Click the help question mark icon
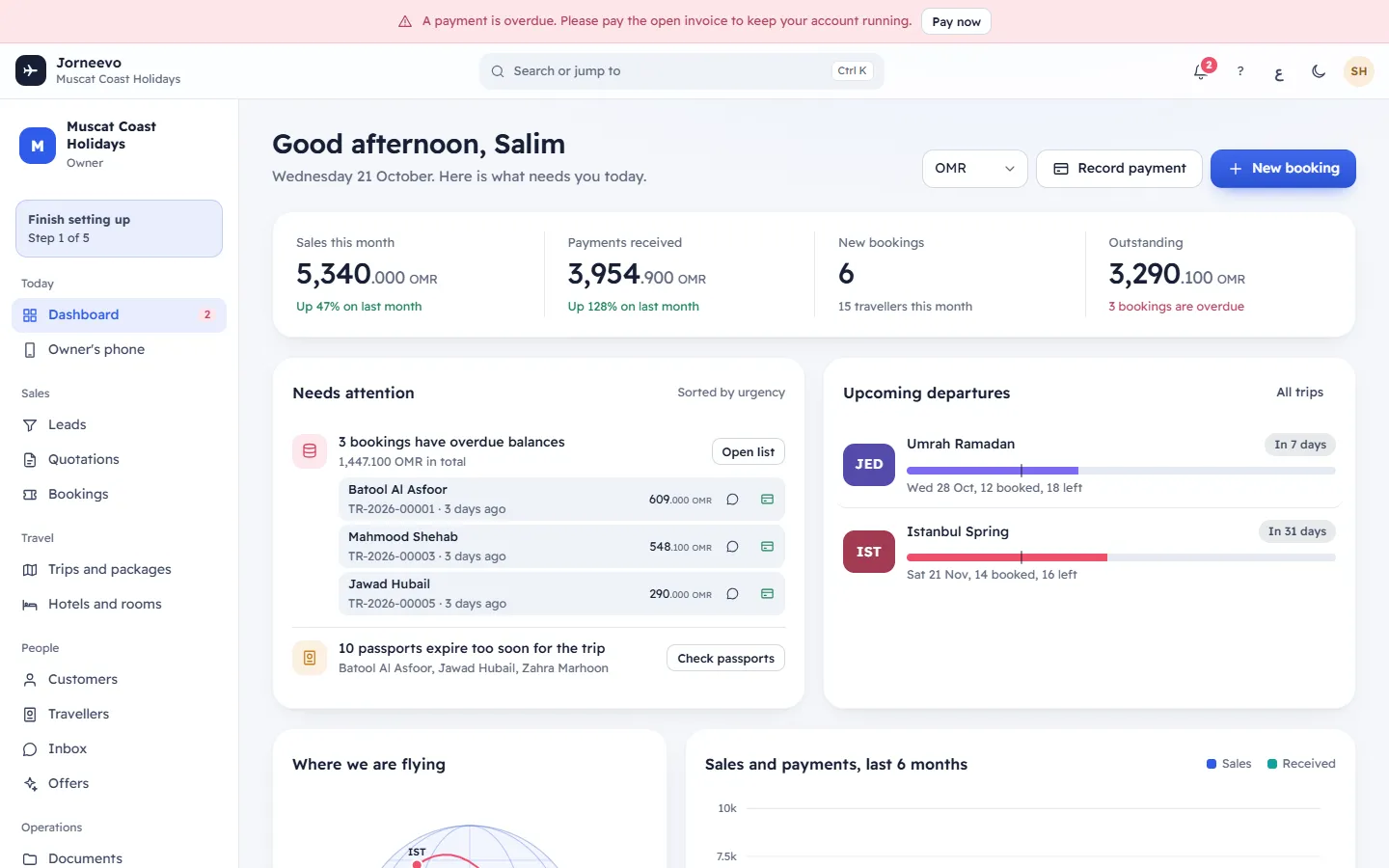Image resolution: width=1389 pixels, height=868 pixels. tap(1240, 71)
